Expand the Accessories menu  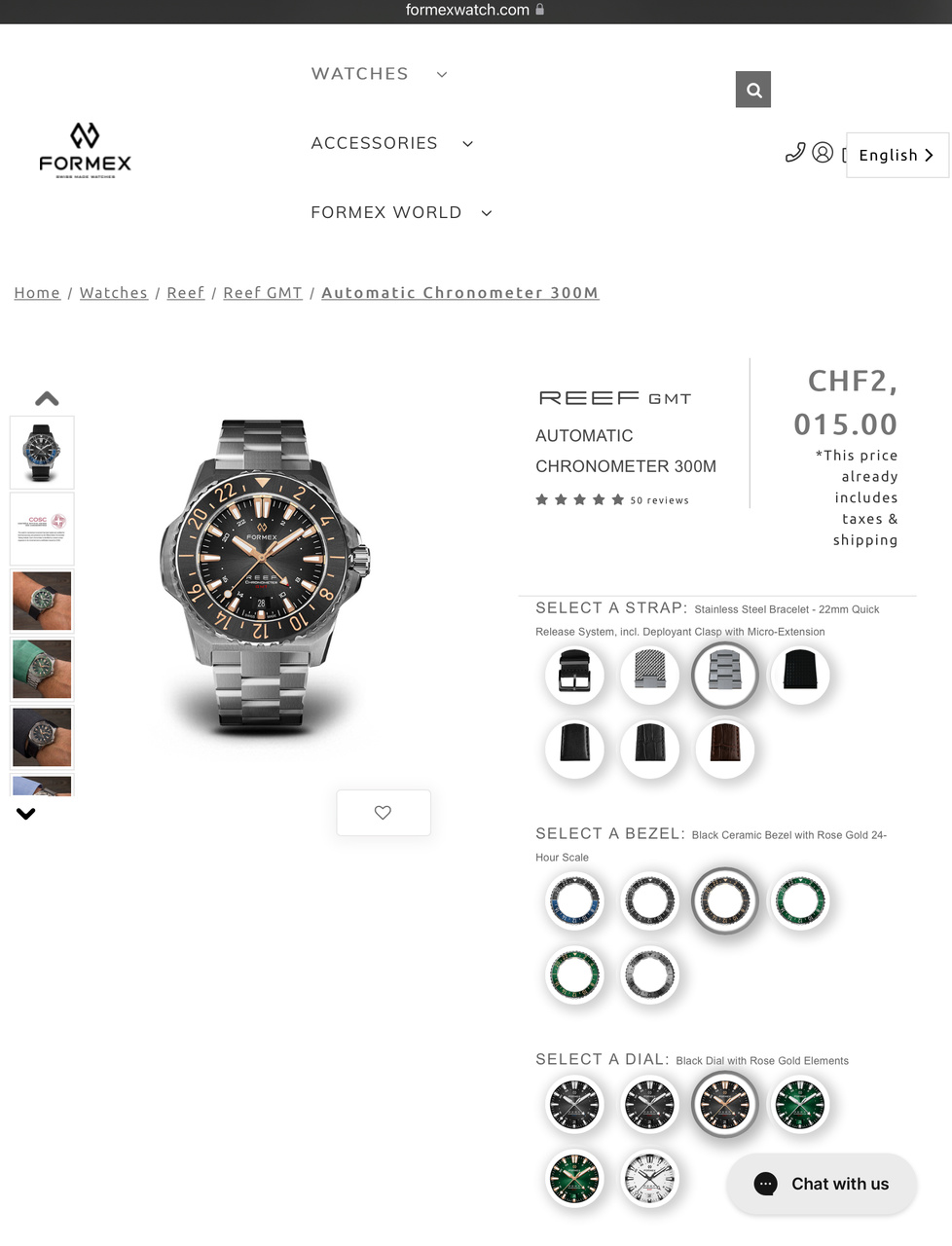pos(391,143)
